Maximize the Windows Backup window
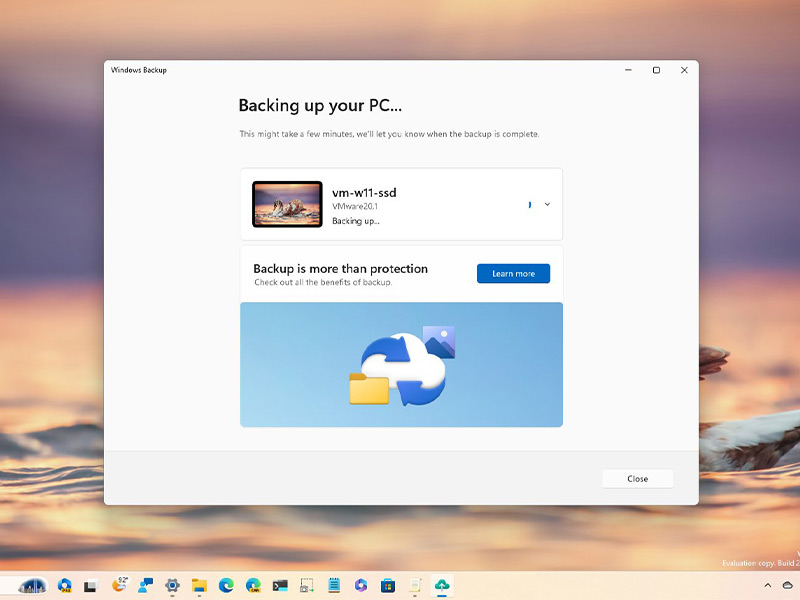Image resolution: width=800 pixels, height=600 pixels. (657, 70)
